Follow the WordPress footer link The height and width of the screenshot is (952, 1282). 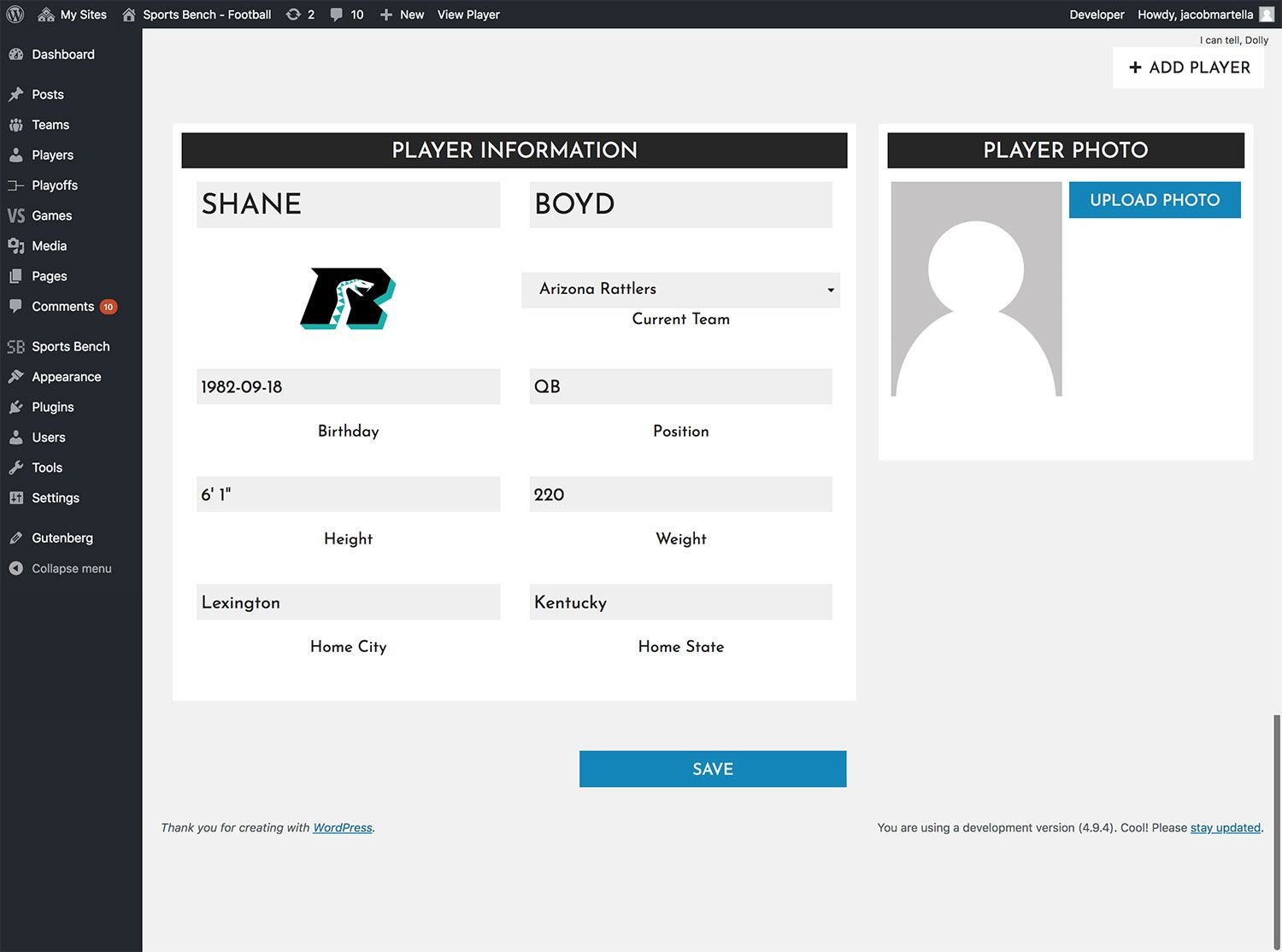[343, 828]
